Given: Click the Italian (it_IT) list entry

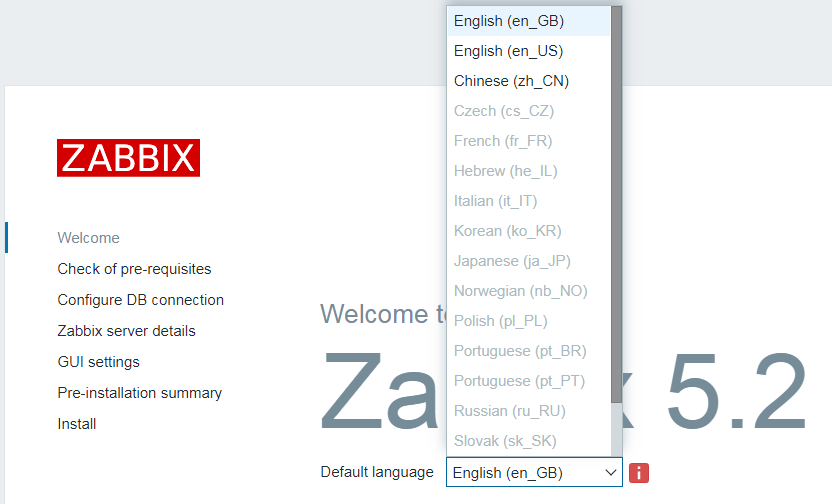Looking at the screenshot, I should point(529,201).
